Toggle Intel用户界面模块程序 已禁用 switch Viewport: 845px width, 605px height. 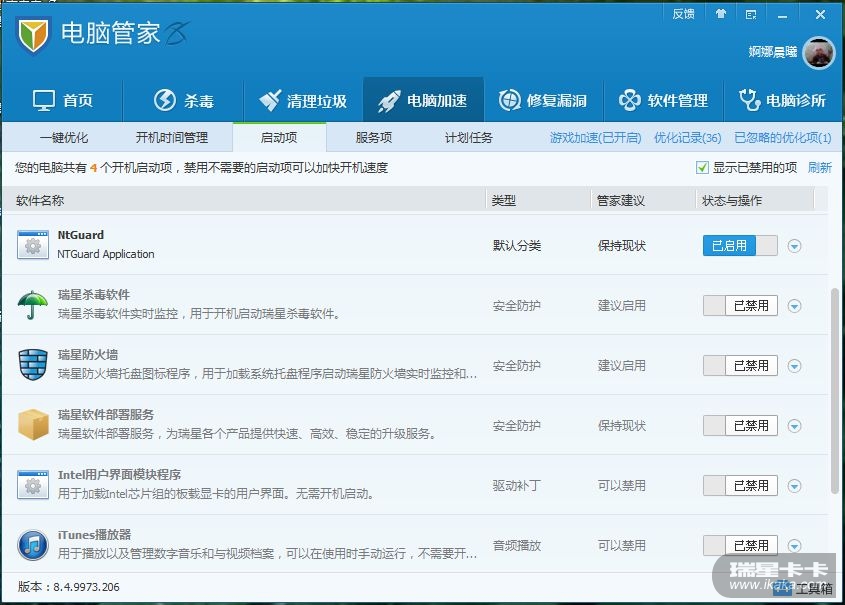pyautogui.click(x=740, y=485)
